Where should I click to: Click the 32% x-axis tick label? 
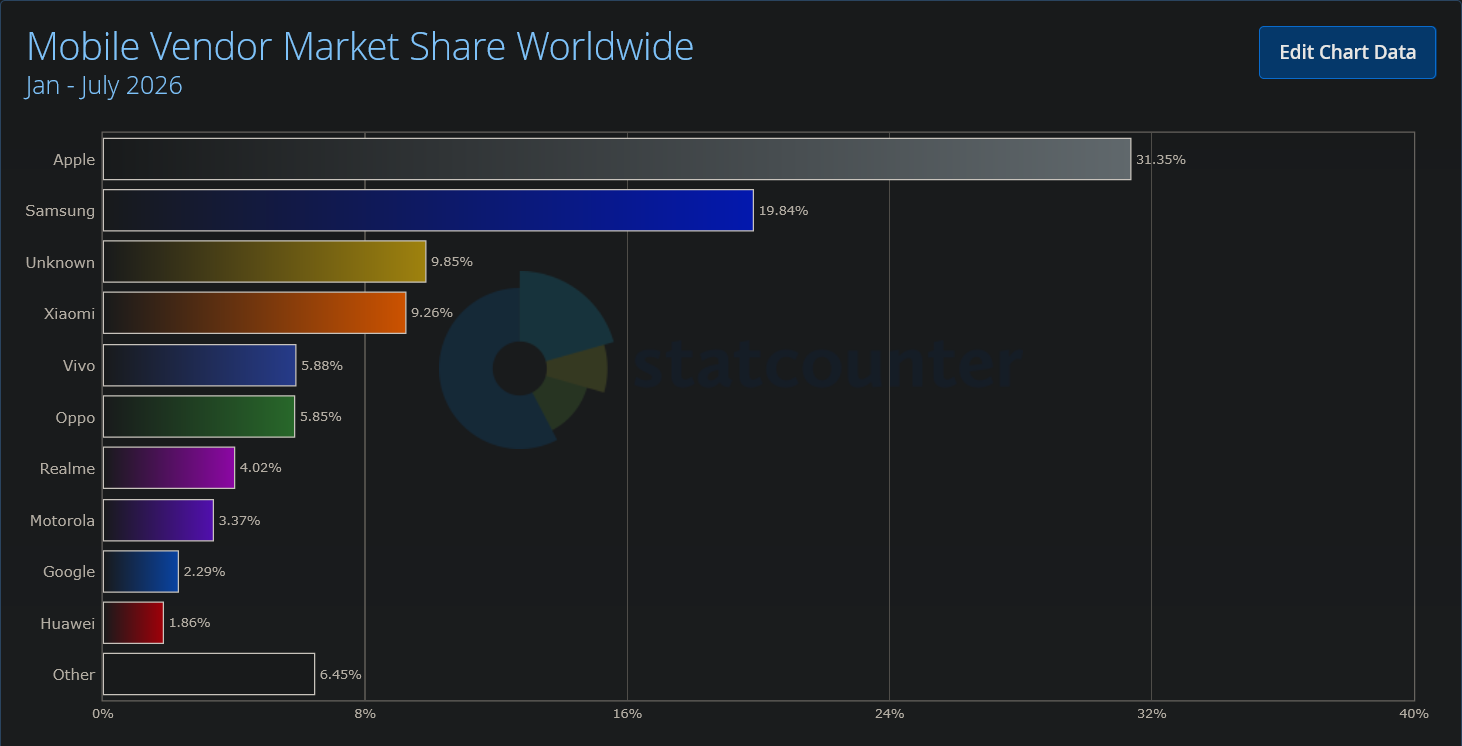[x=1152, y=714]
